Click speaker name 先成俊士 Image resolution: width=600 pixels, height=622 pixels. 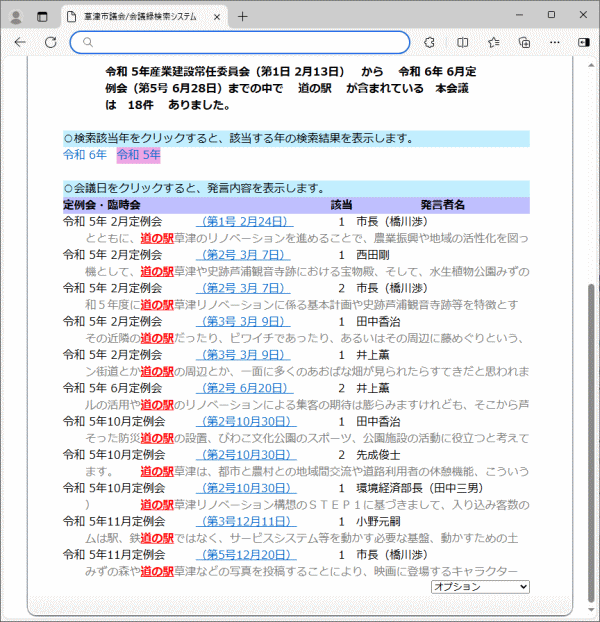pos(378,455)
